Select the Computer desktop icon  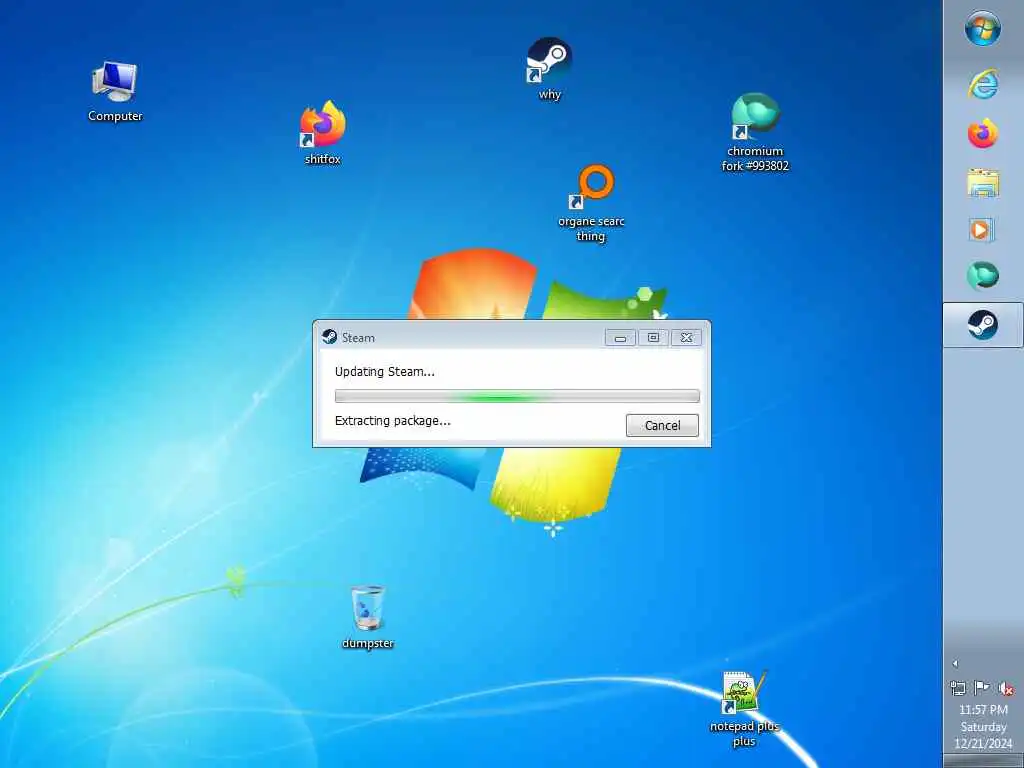(115, 91)
